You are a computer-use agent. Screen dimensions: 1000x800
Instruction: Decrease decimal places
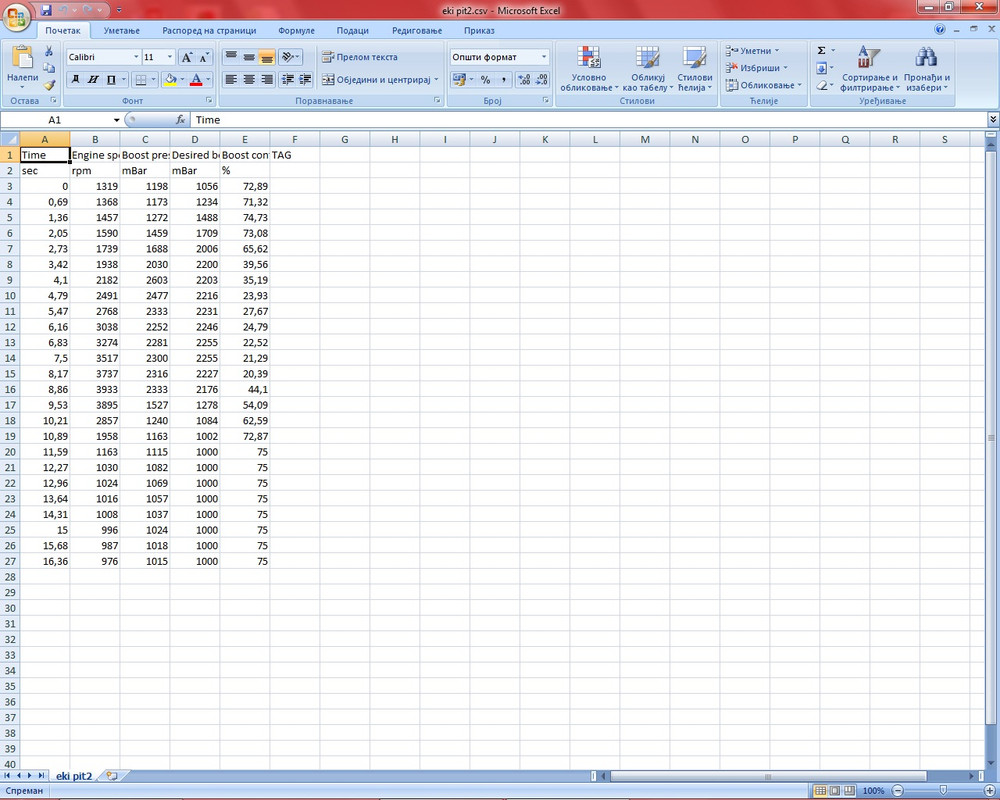pyautogui.click(x=541, y=80)
